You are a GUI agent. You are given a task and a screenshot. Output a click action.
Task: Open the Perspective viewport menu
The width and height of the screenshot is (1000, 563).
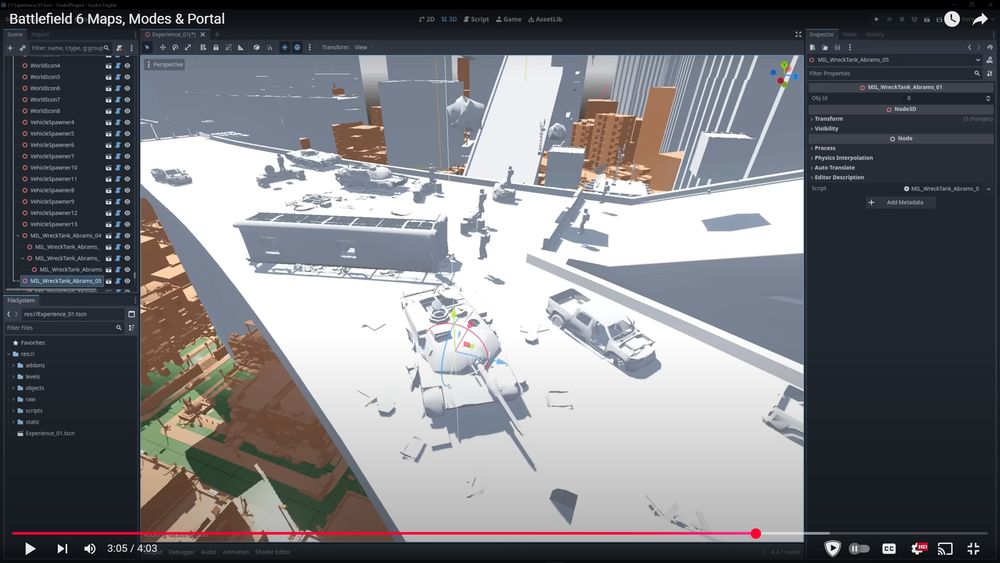click(x=165, y=64)
